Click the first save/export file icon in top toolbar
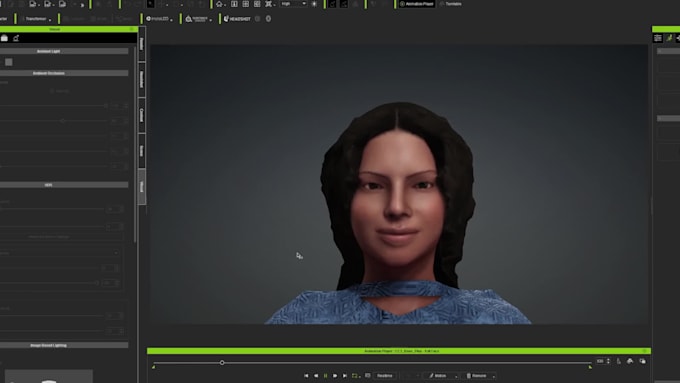680x383 pixels. coord(33,4)
